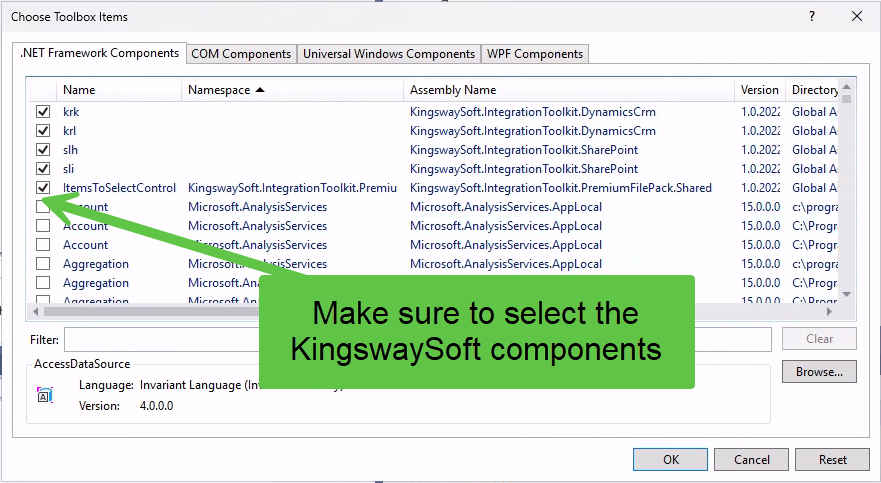The height and width of the screenshot is (483, 881).
Task: Click the list scroll-up arrow
Action: click(x=847, y=87)
